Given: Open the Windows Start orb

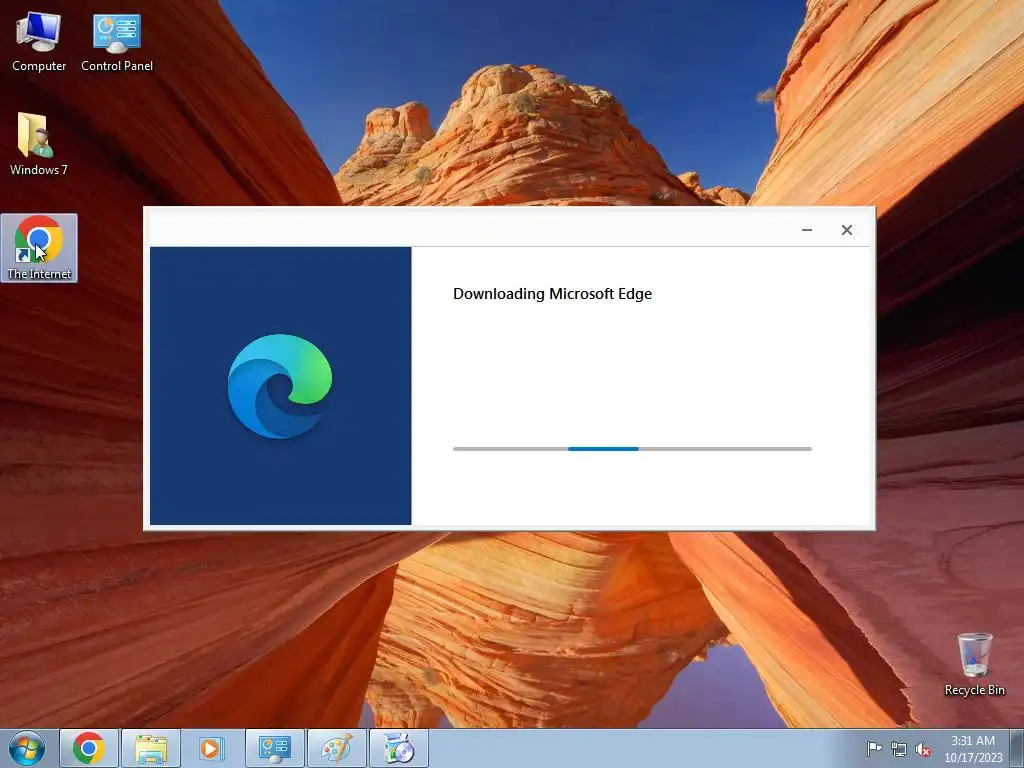Looking at the screenshot, I should (x=27, y=748).
